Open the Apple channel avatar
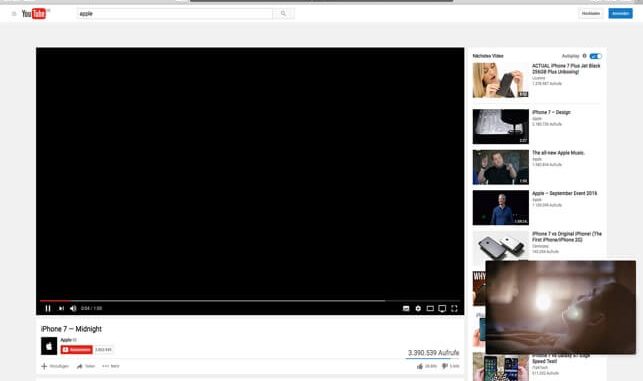This screenshot has height=381, width=643. [49, 346]
